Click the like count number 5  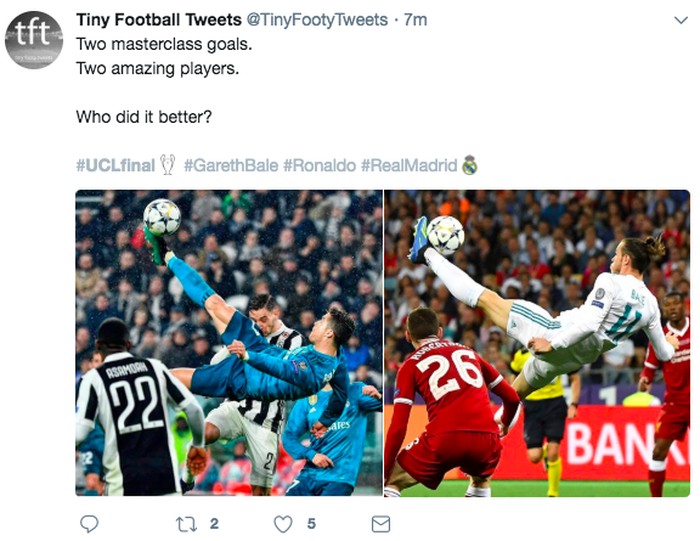tap(311, 523)
